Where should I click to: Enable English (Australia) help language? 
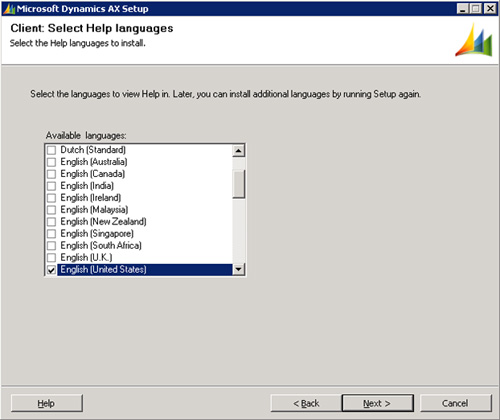[51, 162]
